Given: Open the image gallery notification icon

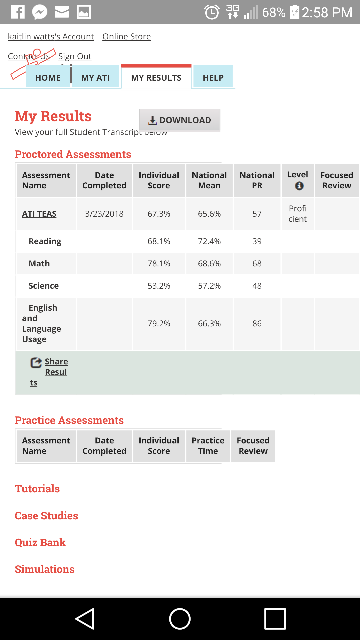Looking at the screenshot, I should point(84,12).
